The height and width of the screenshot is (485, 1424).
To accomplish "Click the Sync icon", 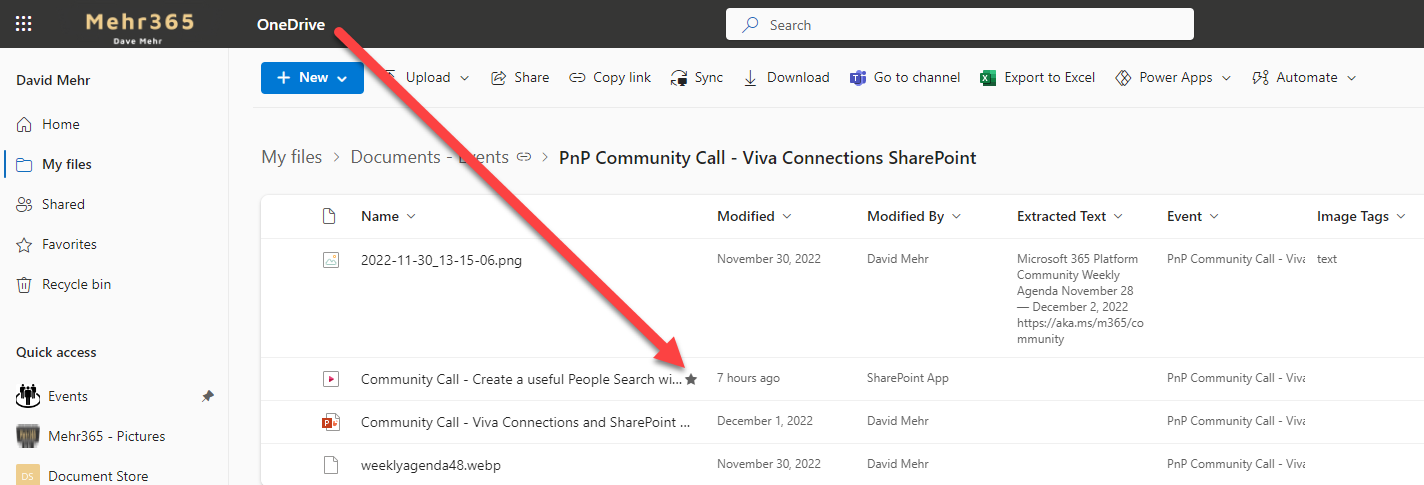I will tap(679, 78).
